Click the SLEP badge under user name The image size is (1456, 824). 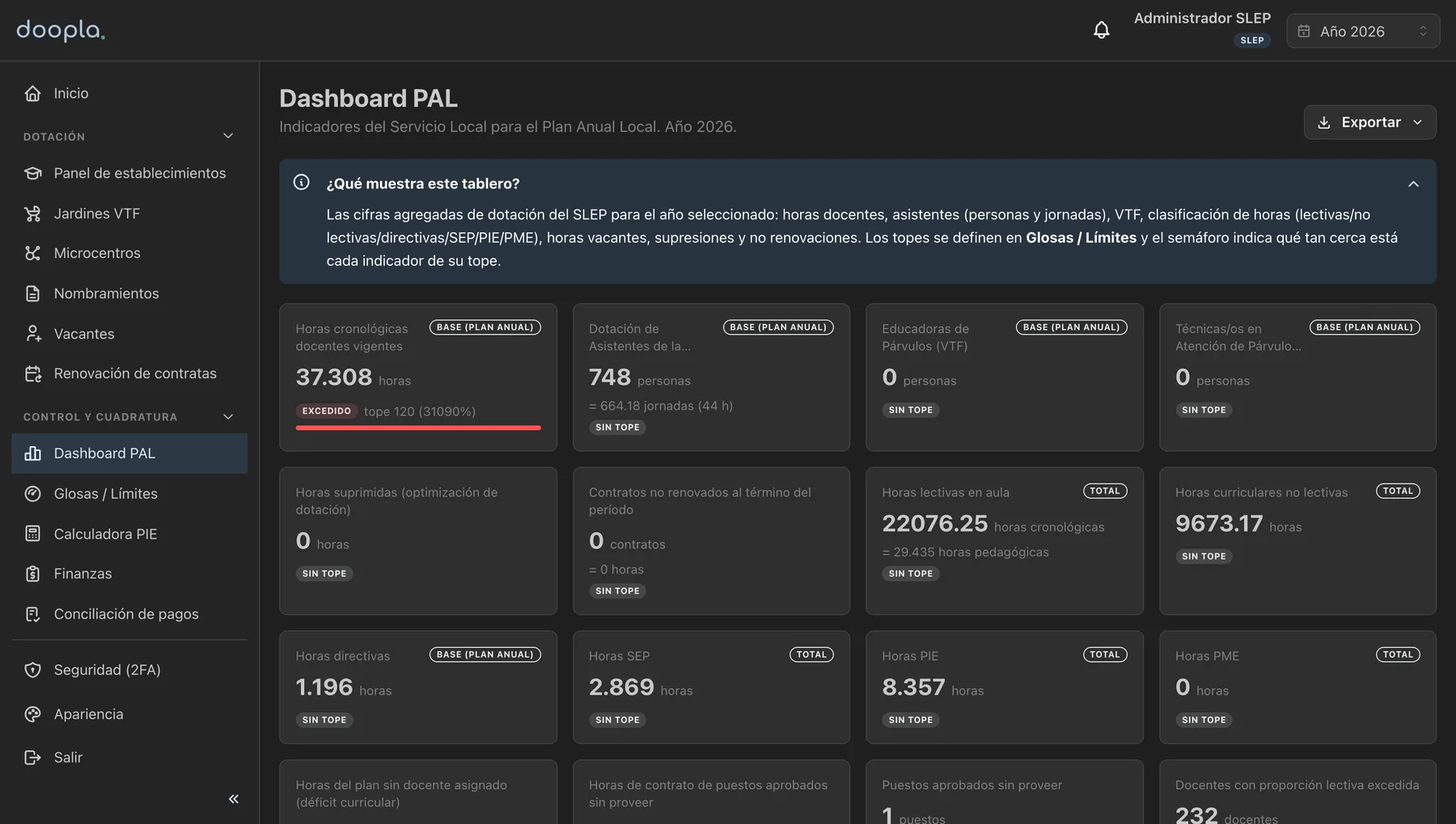click(1252, 40)
